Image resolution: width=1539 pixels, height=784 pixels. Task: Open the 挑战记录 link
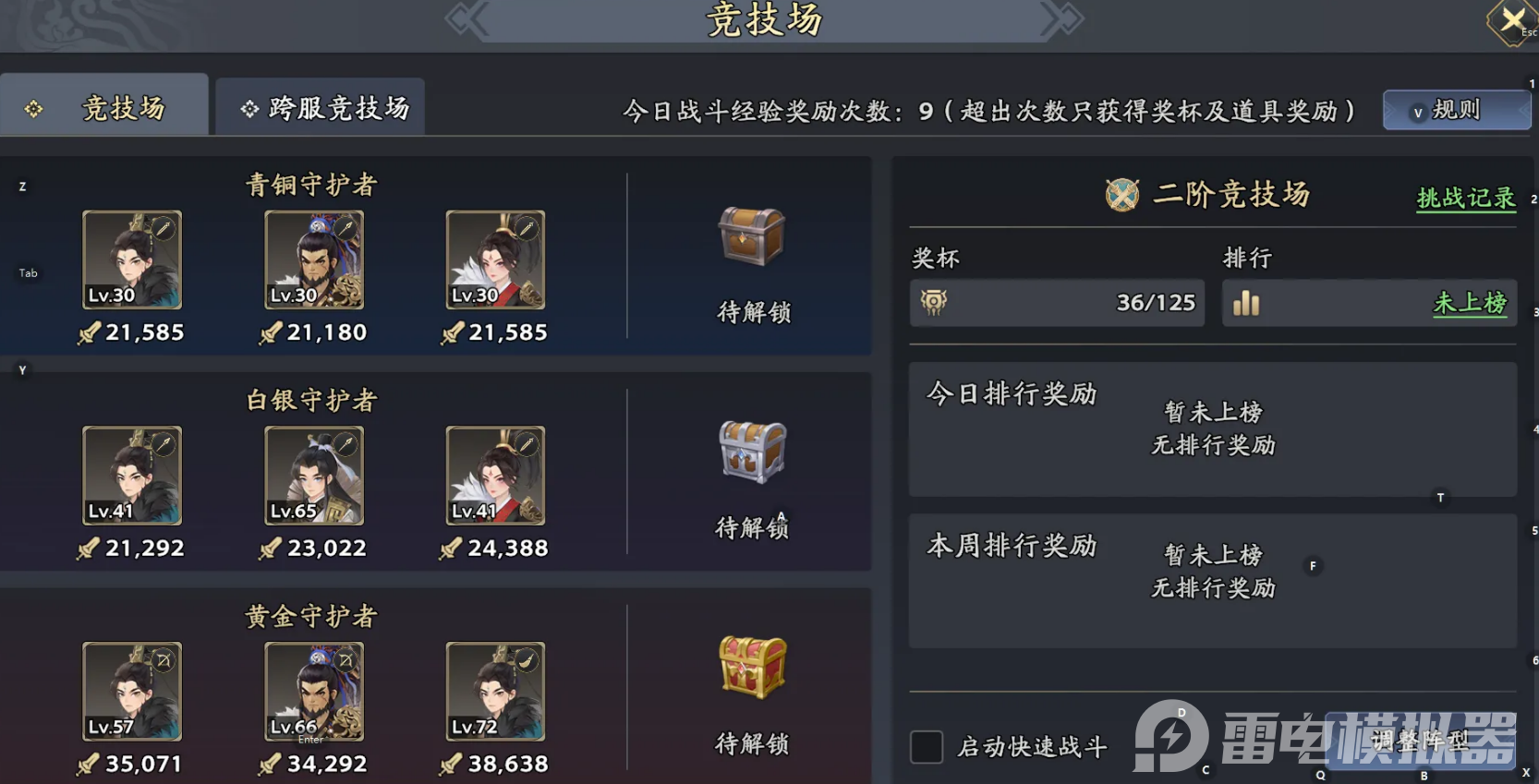coord(1466,198)
